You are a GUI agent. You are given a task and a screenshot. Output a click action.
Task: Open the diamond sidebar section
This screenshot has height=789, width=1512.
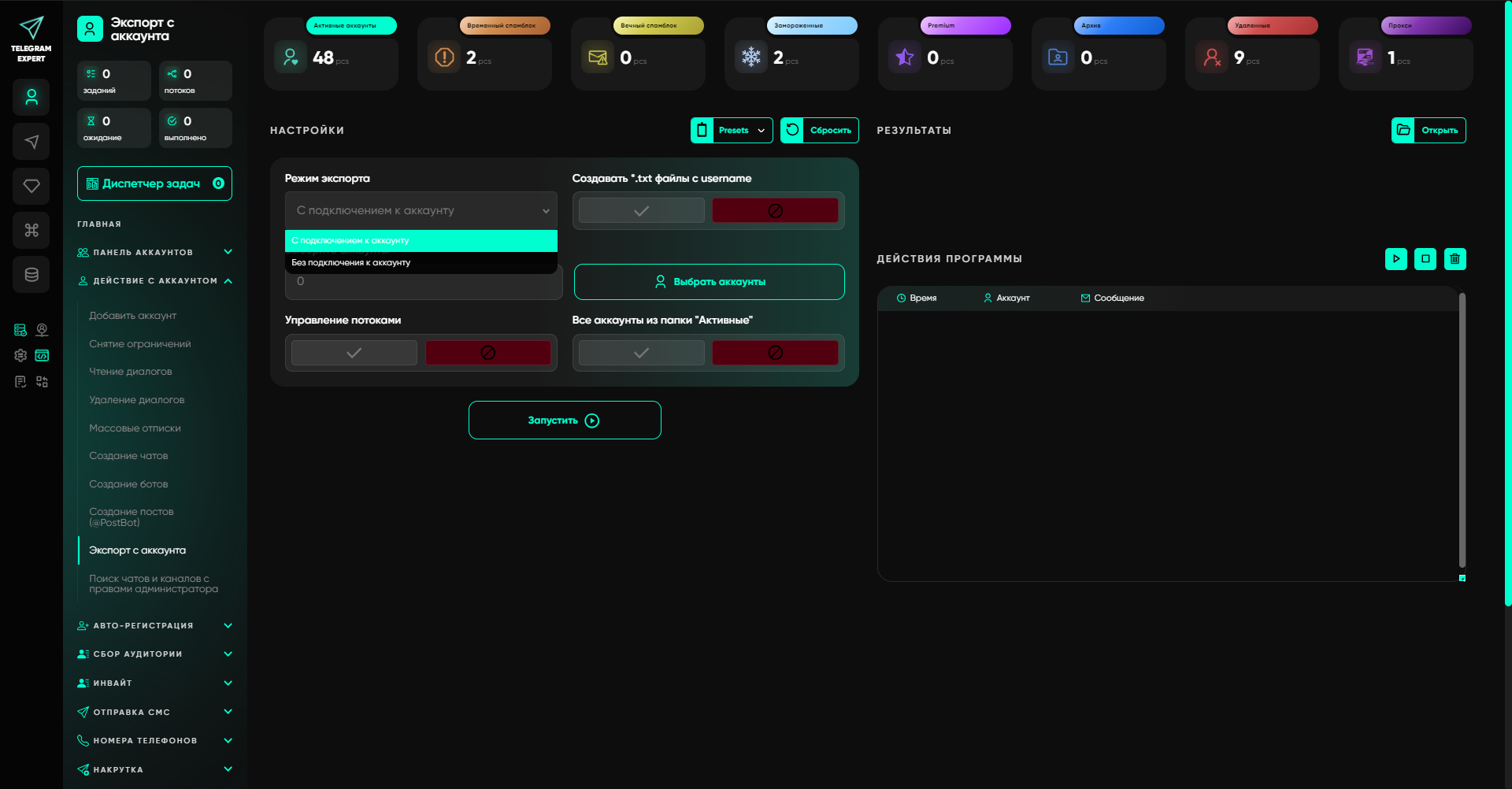tap(31, 186)
